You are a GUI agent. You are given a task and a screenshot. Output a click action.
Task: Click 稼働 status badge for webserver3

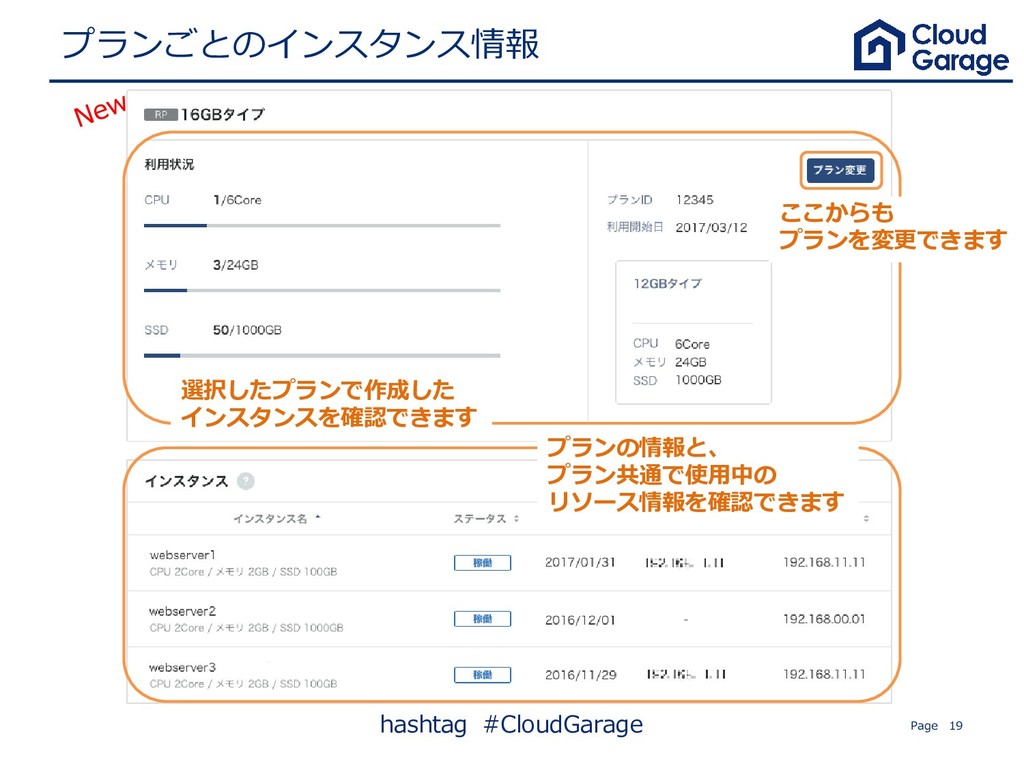[483, 675]
